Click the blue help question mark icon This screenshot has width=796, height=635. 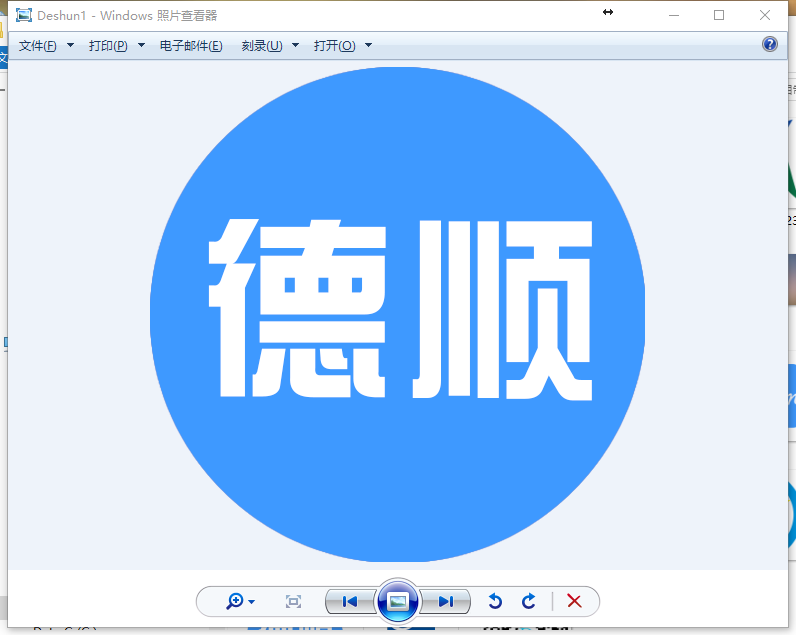click(x=770, y=44)
